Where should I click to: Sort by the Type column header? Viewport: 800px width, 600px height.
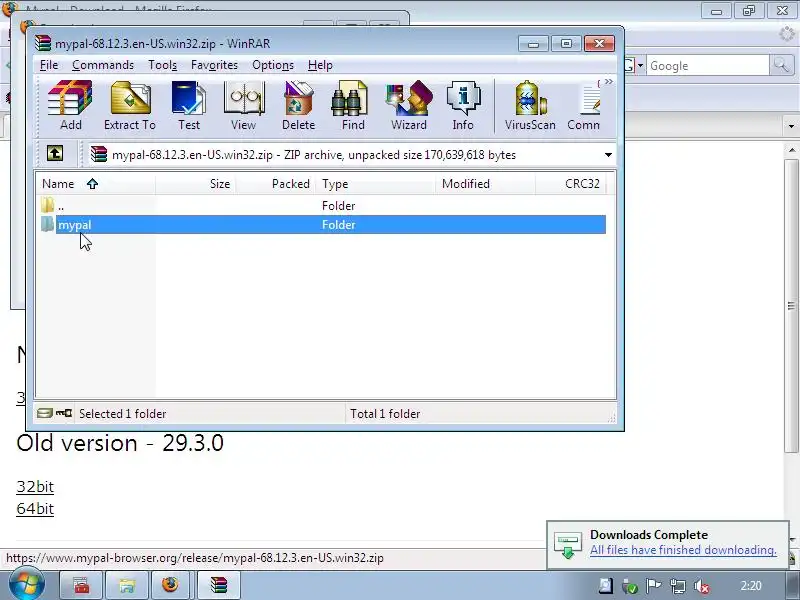click(376, 184)
